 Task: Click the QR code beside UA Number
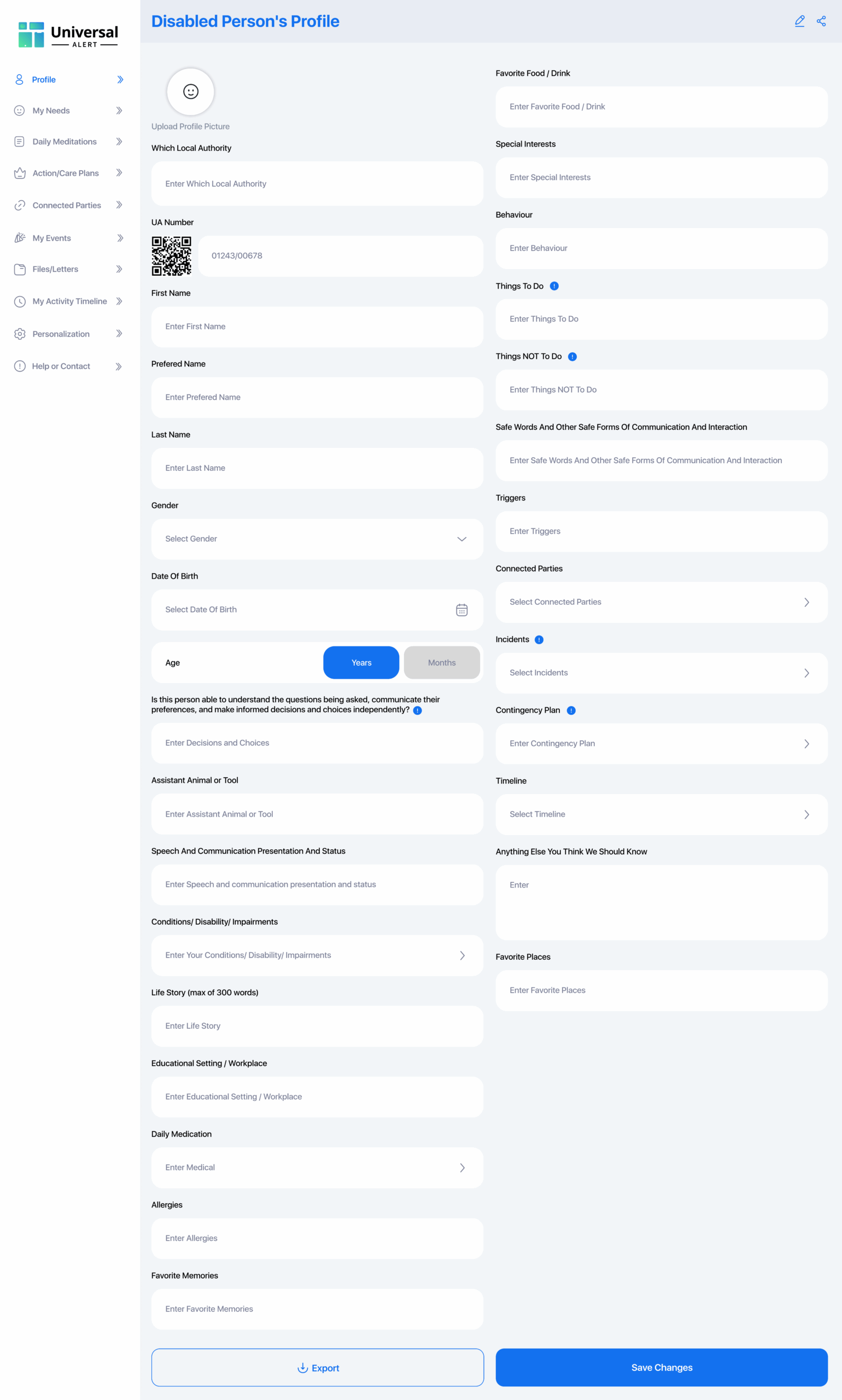pos(171,256)
